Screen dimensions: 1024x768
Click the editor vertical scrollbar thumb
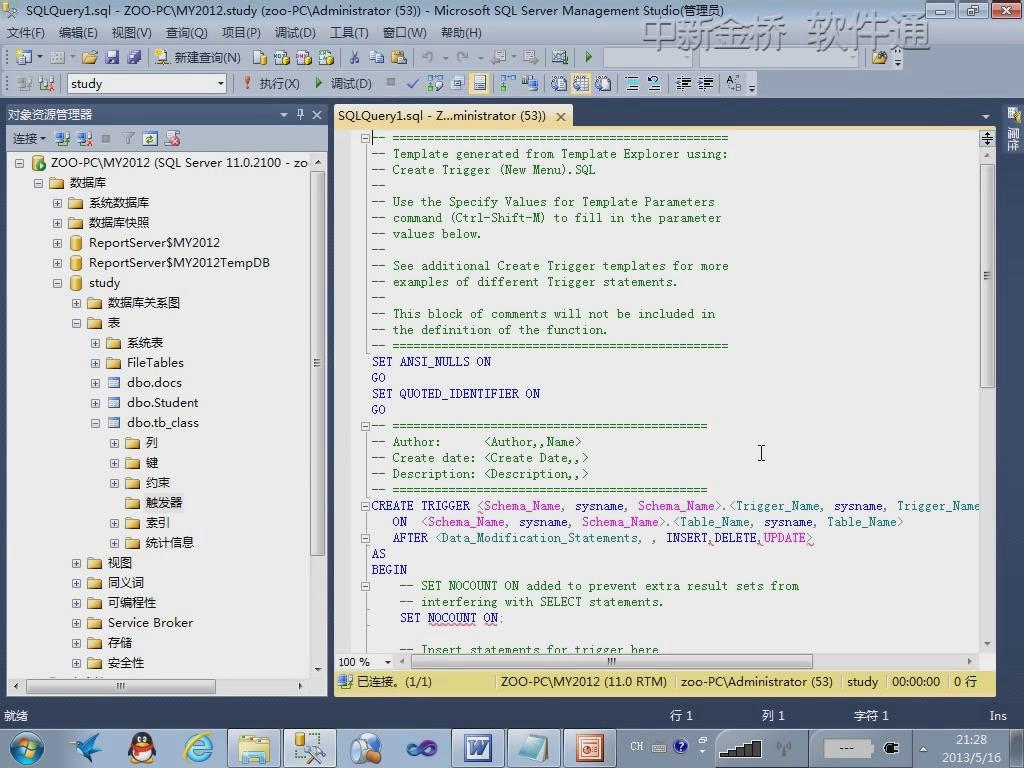click(x=987, y=276)
